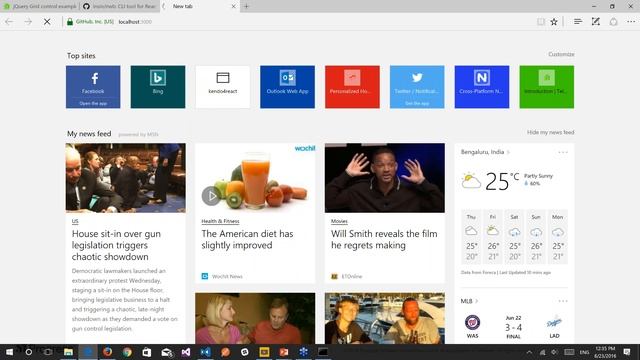640x360 pixels.
Task: Open the House sit-in photo thumbnail
Action: coord(126,178)
